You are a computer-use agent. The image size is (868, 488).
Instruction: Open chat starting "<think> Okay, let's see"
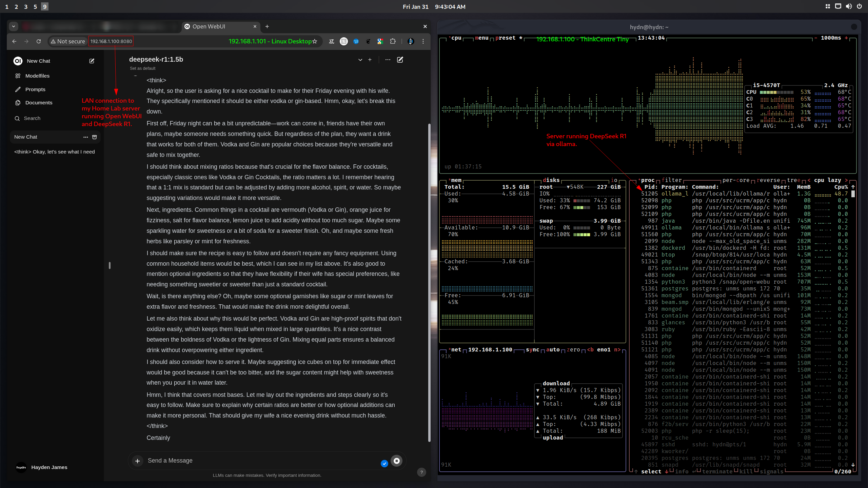click(54, 152)
